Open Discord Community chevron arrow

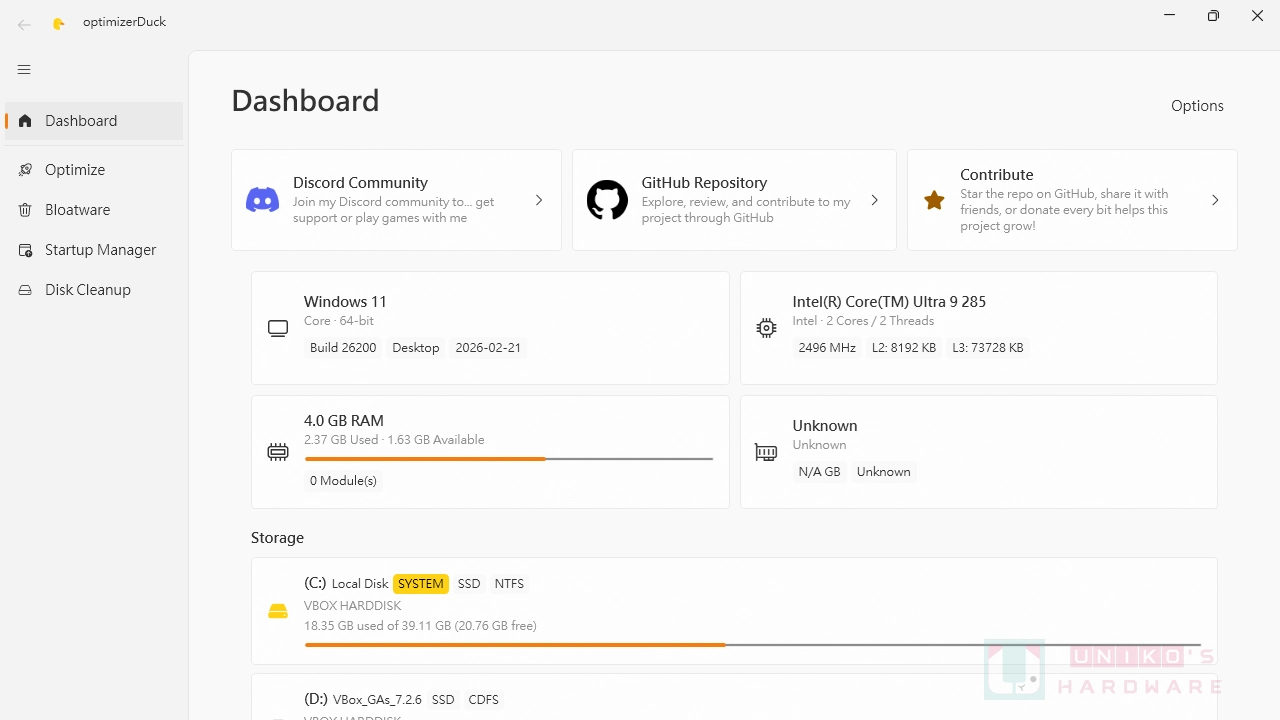pyautogui.click(x=539, y=200)
